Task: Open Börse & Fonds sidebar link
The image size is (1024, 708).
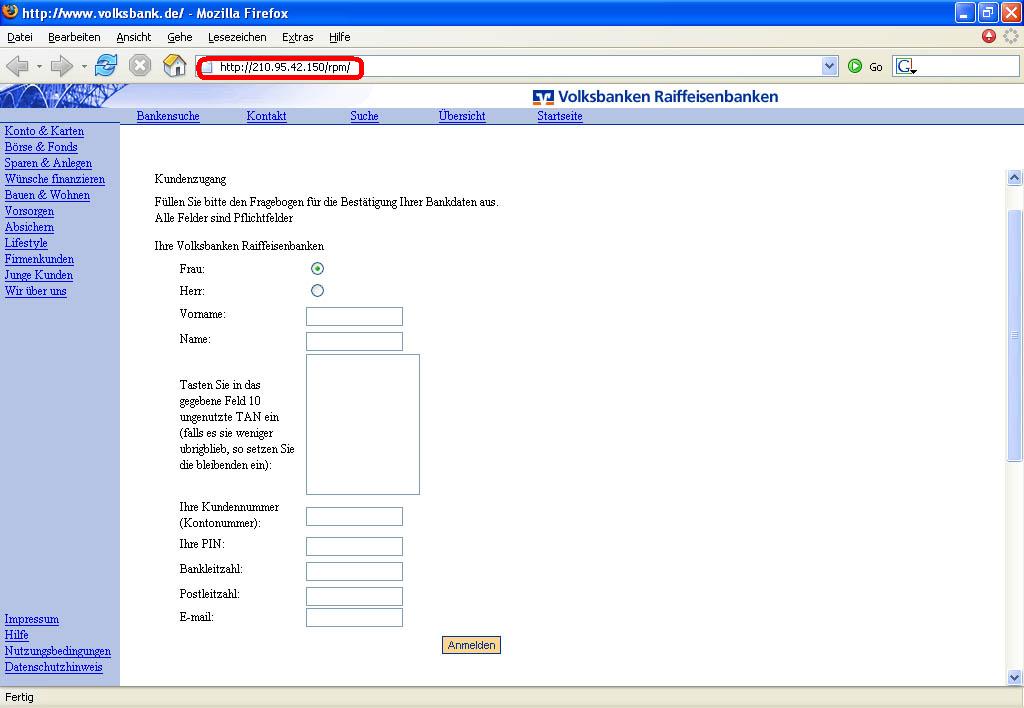Action: pos(41,147)
